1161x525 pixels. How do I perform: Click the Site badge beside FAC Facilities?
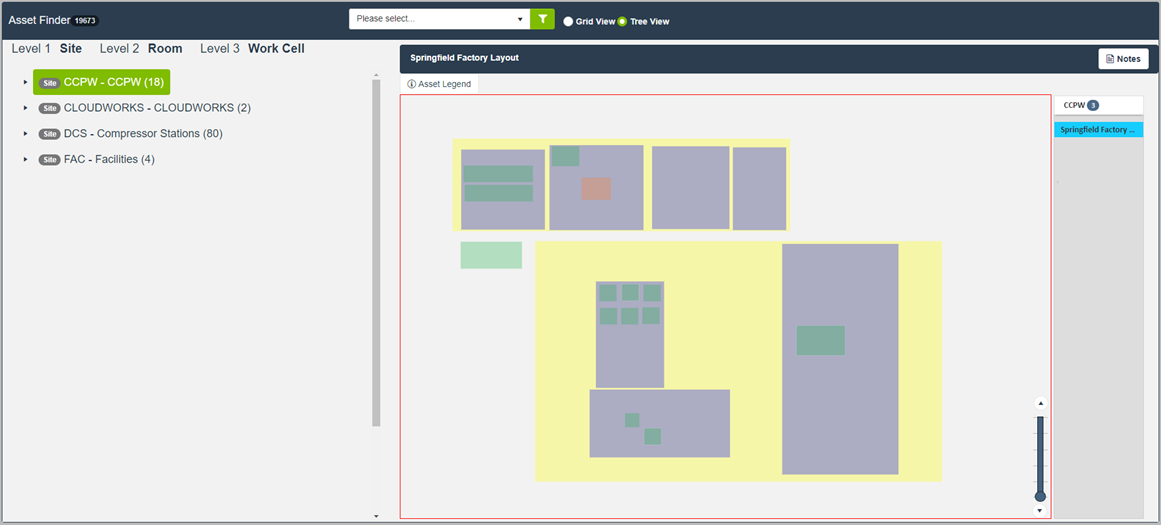point(49,160)
